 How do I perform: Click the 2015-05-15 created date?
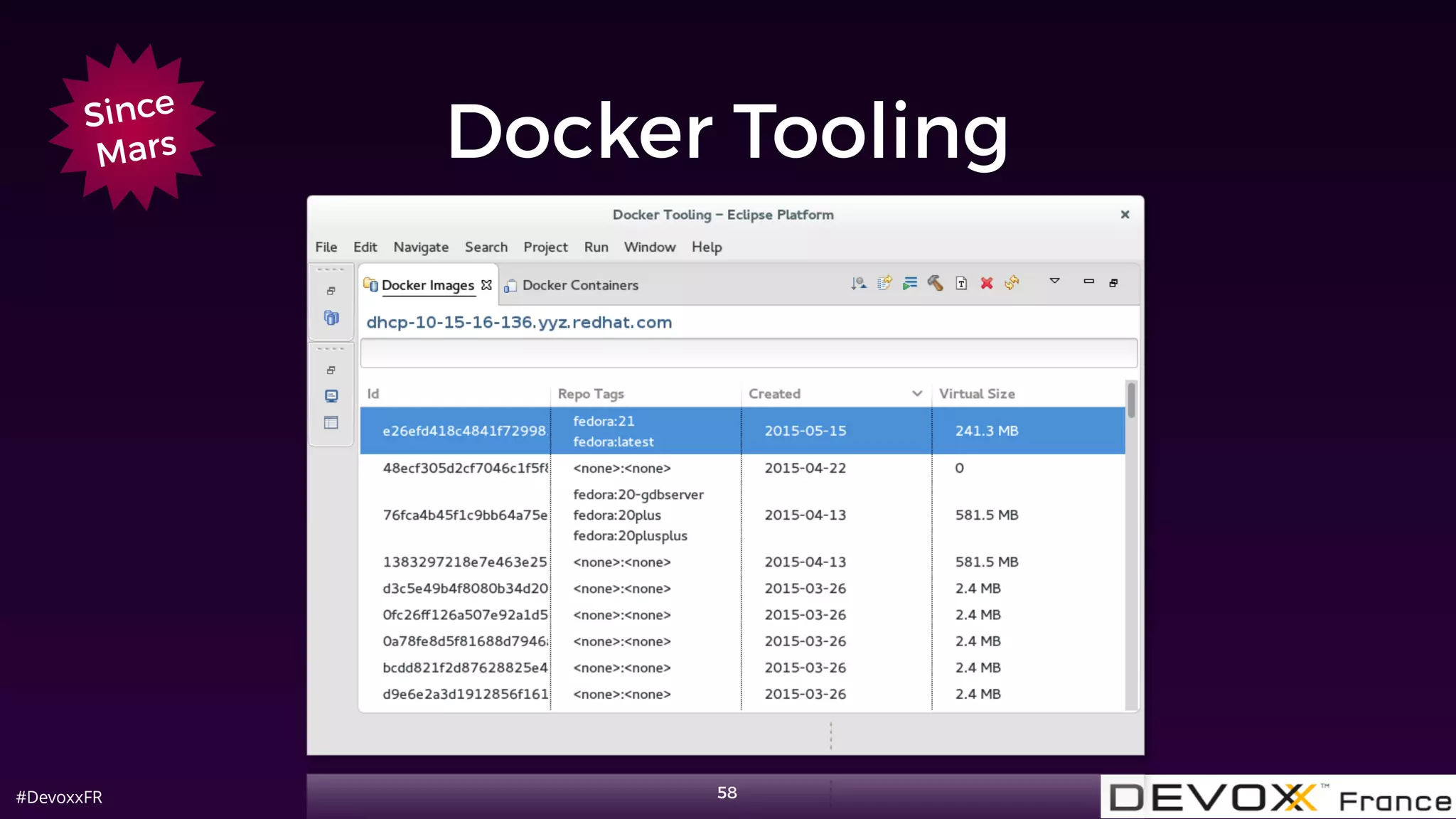coord(805,431)
